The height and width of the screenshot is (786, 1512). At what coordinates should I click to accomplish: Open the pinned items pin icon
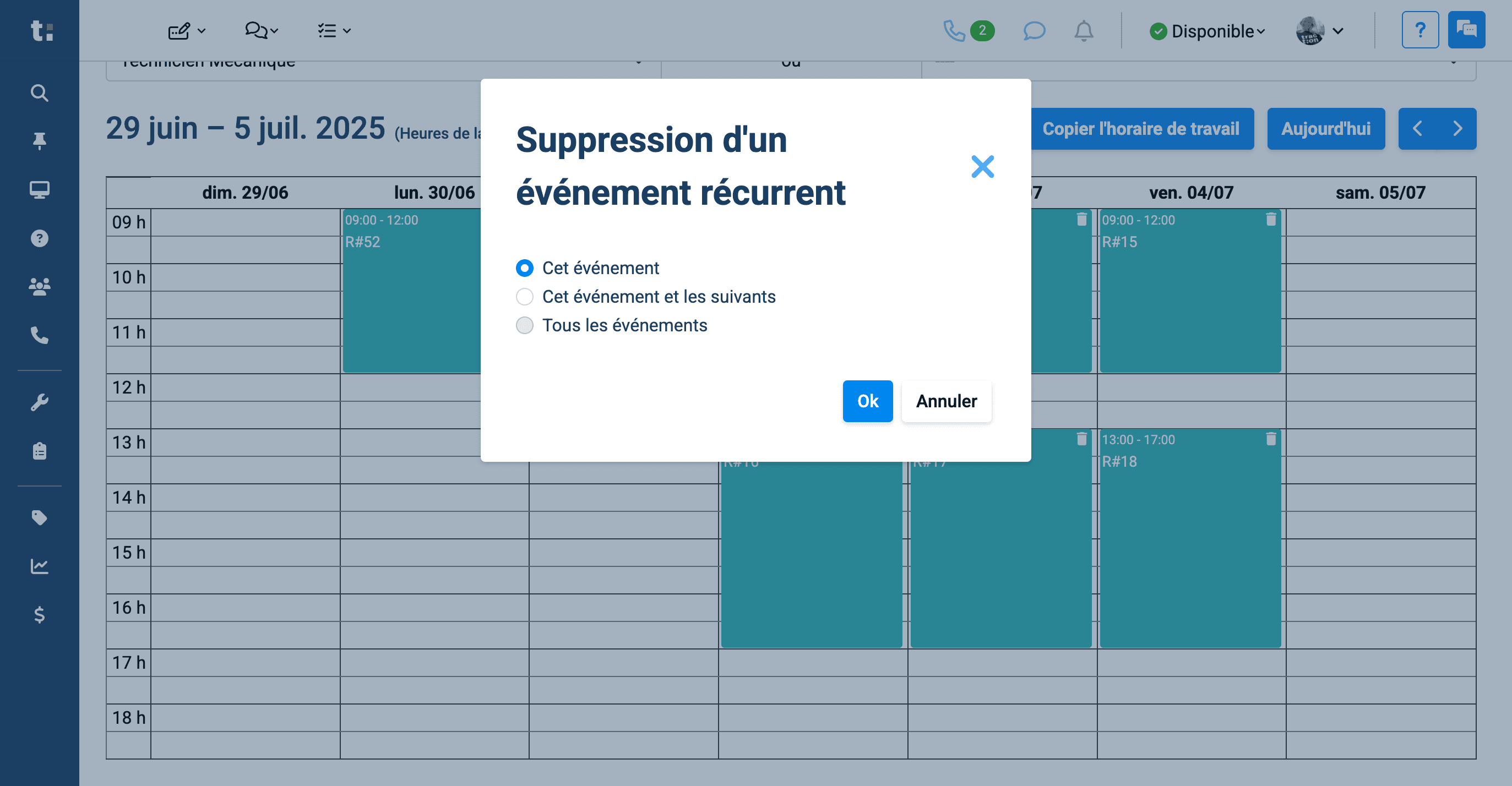tap(39, 141)
